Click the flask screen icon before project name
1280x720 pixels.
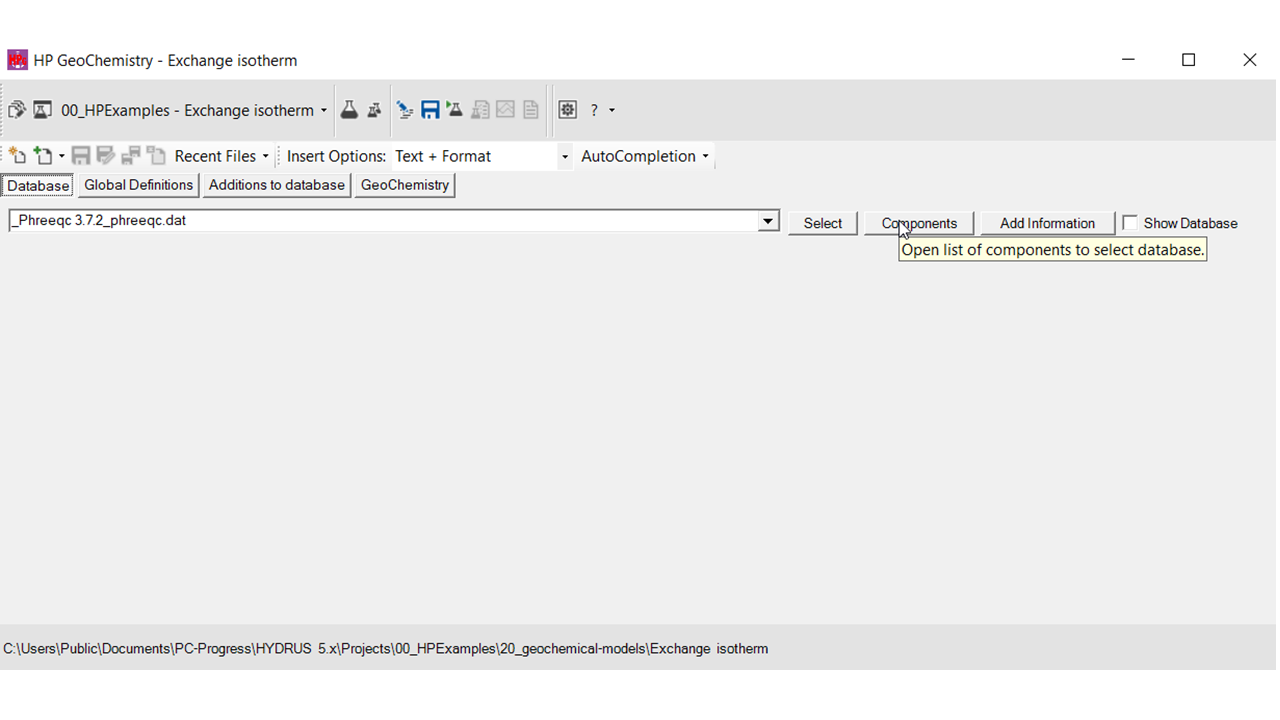coord(43,110)
